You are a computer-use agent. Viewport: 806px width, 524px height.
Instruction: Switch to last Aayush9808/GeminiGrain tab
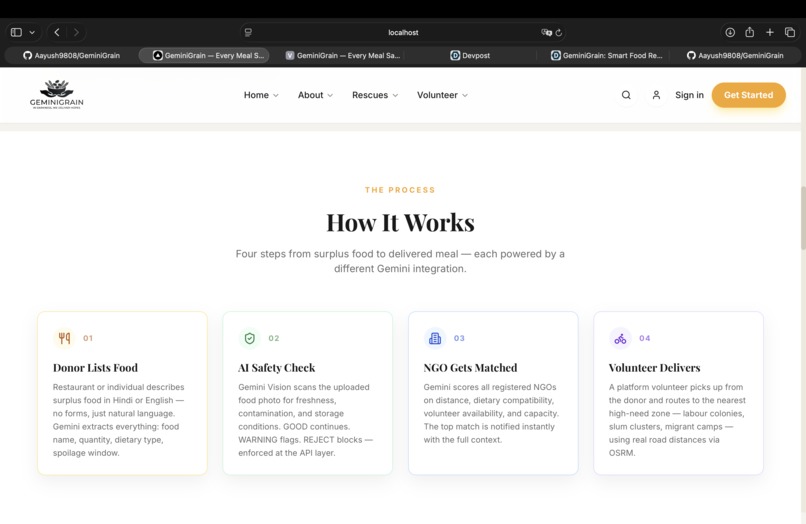click(x=735, y=56)
